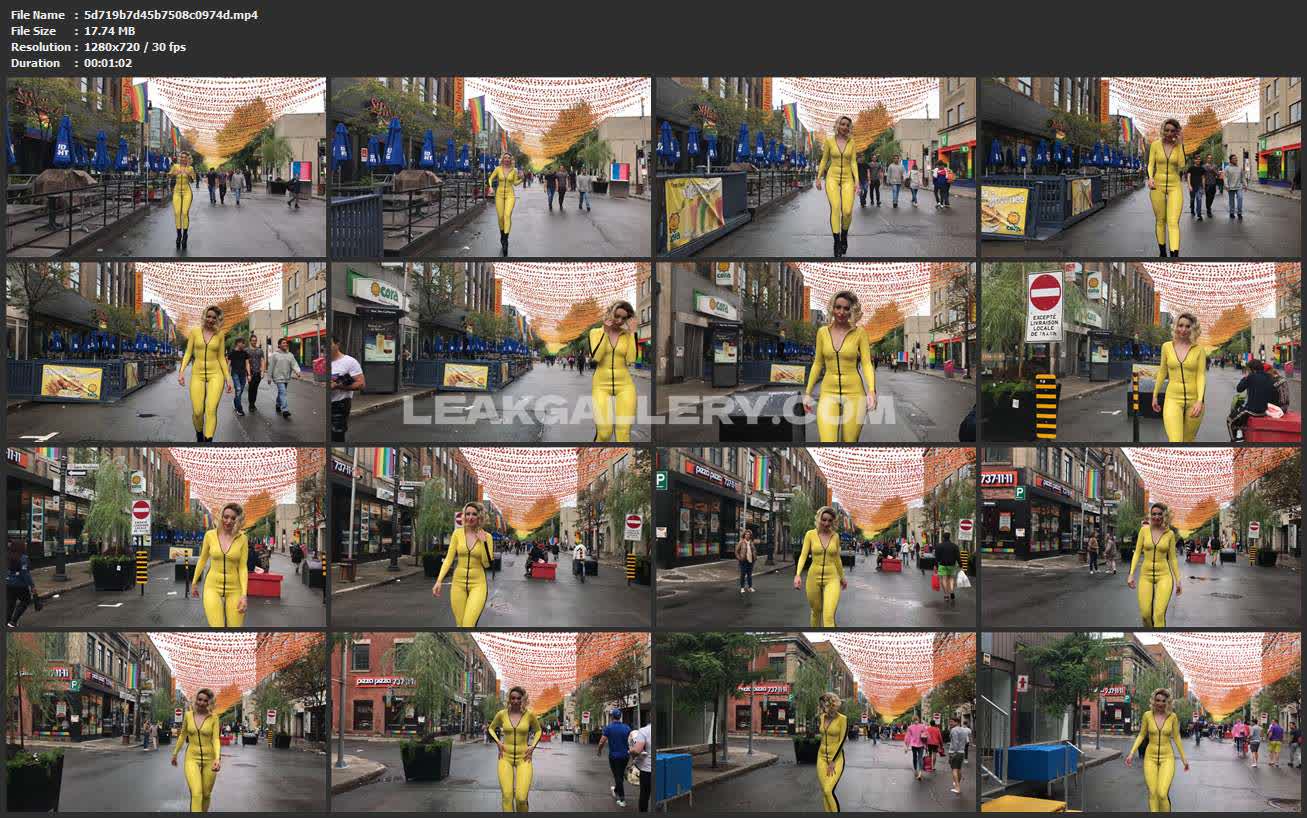The height and width of the screenshot is (818, 1307).
Task: Click second-row thumbnail with dark trash bin foreground
Action: 815,352
